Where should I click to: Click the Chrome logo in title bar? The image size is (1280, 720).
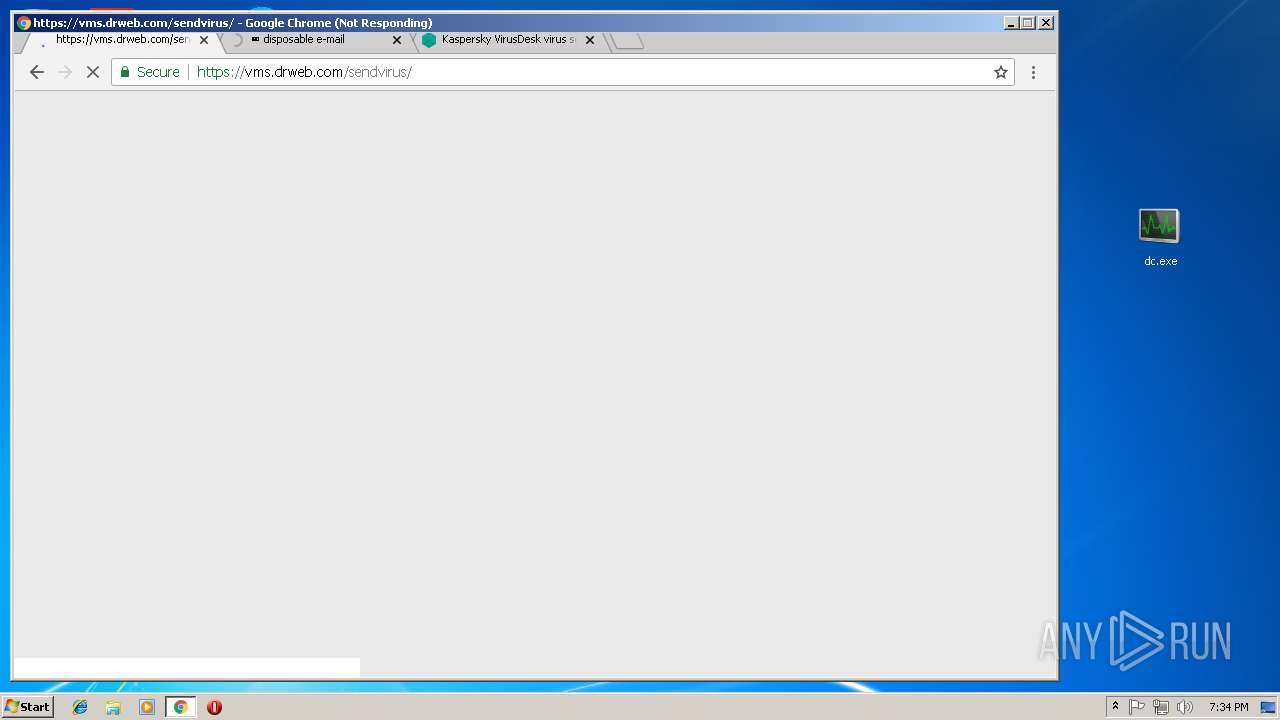[24, 22]
